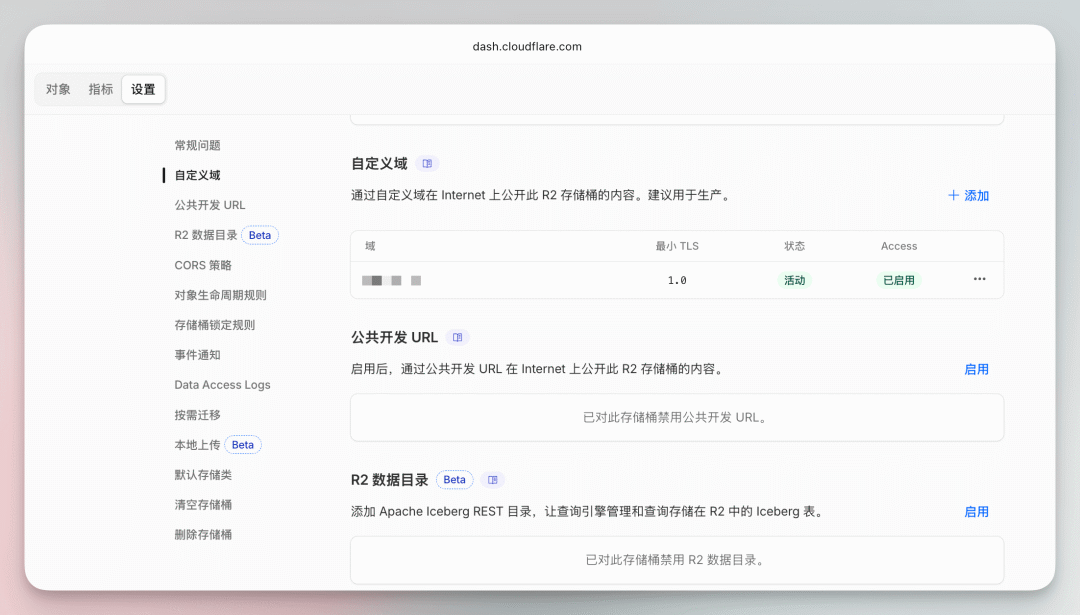Open 删除存储桶 sidebar item

(203, 534)
